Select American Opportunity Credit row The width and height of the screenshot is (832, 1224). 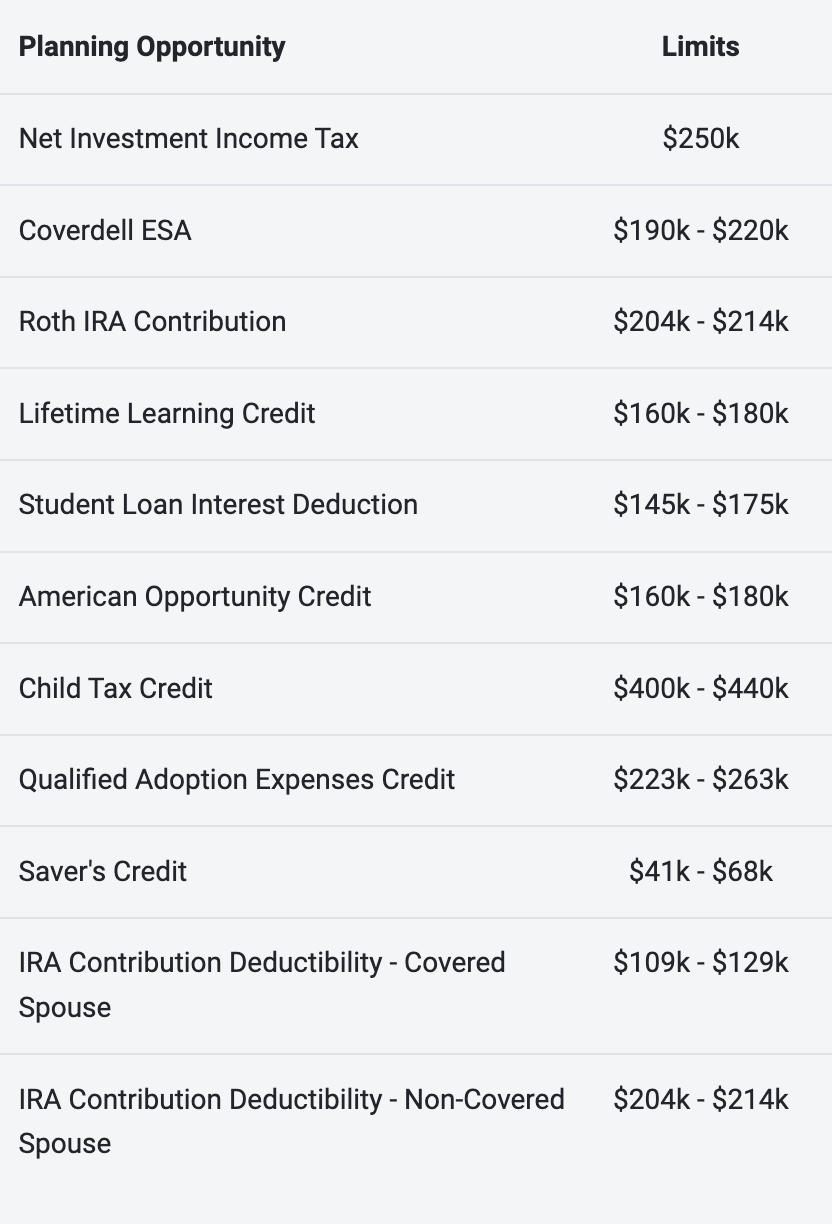coord(416,597)
